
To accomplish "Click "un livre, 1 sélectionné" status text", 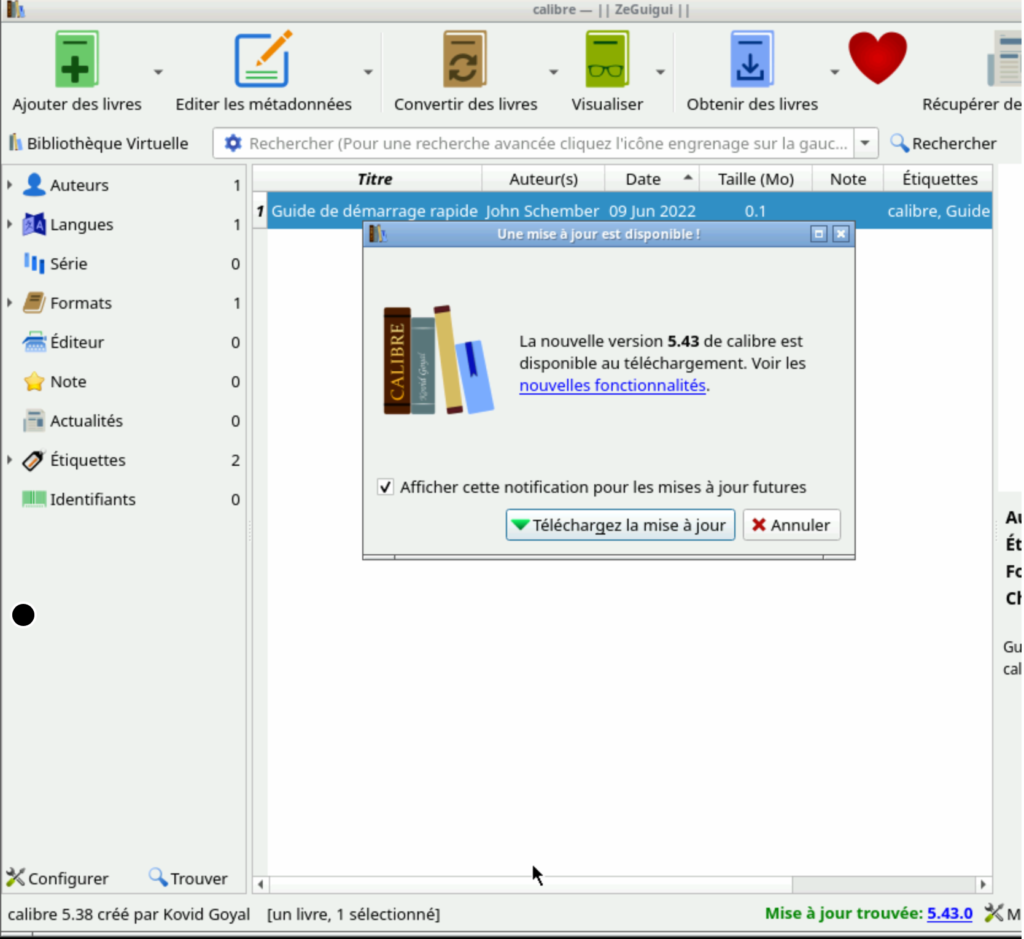I will coord(353,914).
